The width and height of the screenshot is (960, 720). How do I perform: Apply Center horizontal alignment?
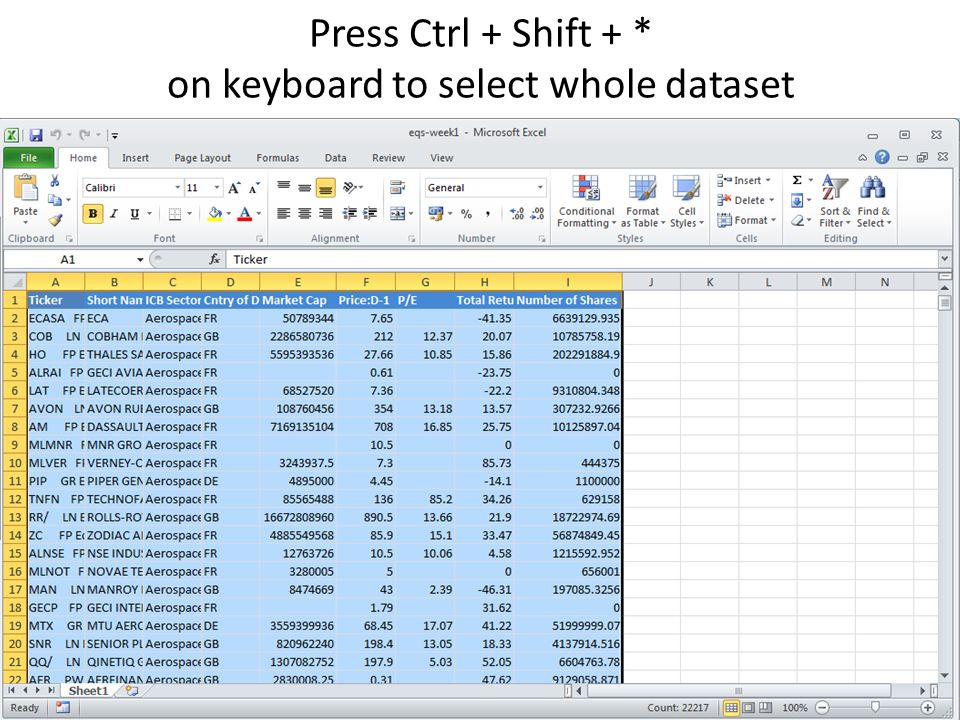click(304, 213)
